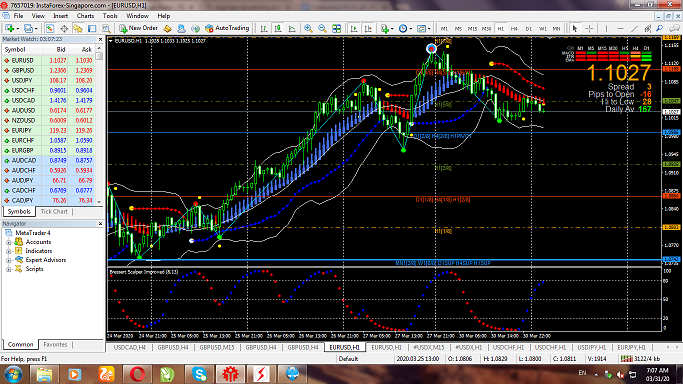This screenshot has width=683, height=384.
Task: Expand the Expert Advisors tree node
Action: pos(8,260)
